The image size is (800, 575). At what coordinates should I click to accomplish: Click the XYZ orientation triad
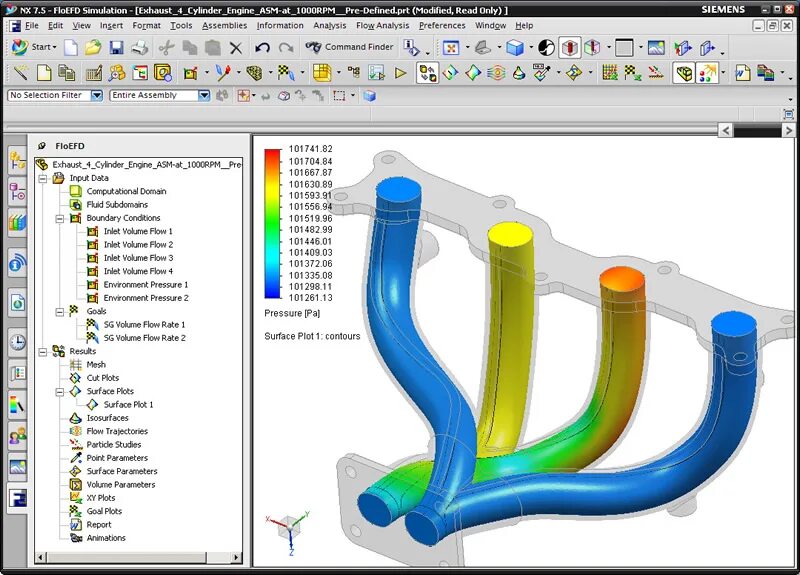click(x=288, y=532)
